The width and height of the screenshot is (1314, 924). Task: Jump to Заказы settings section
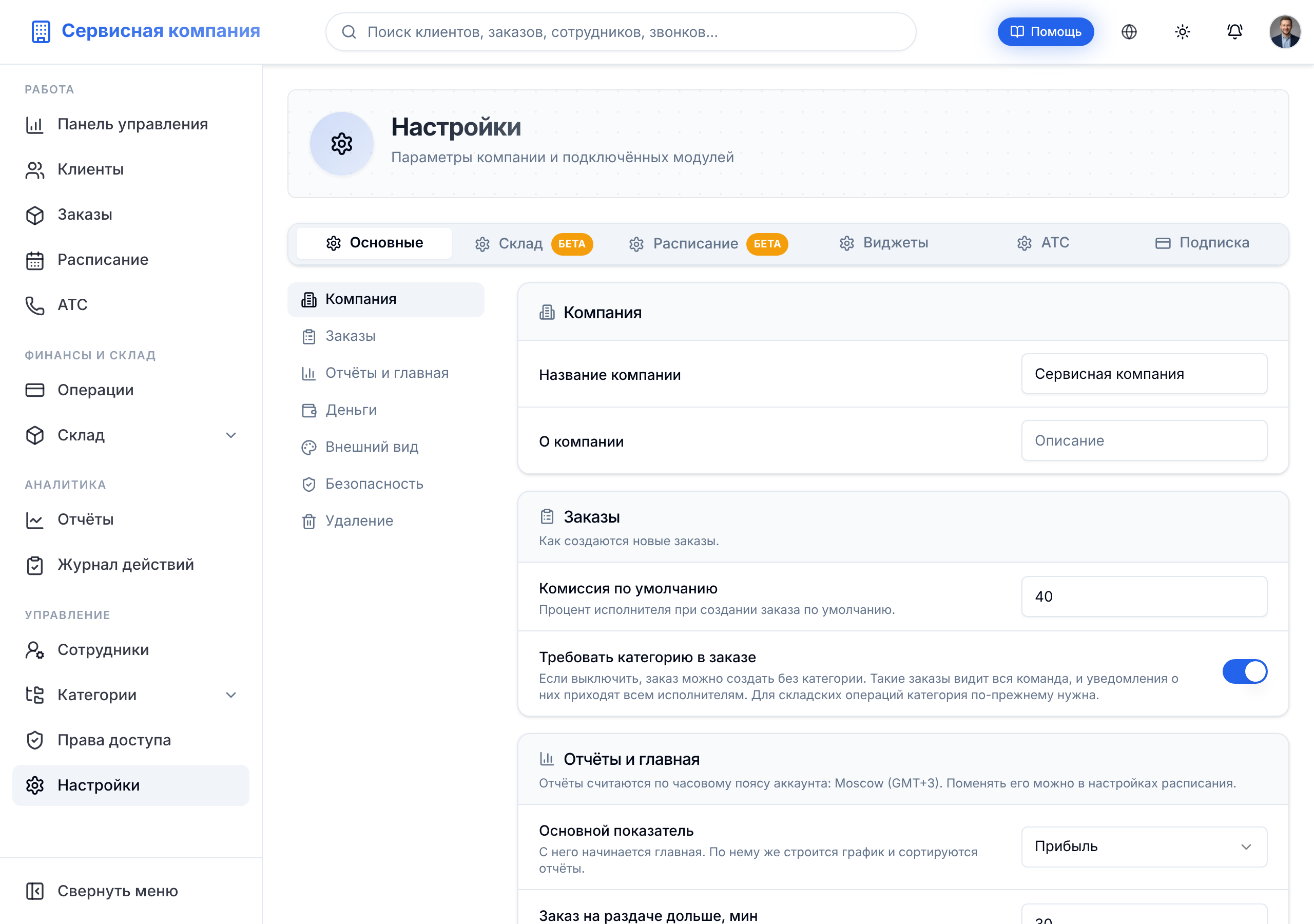click(385, 337)
